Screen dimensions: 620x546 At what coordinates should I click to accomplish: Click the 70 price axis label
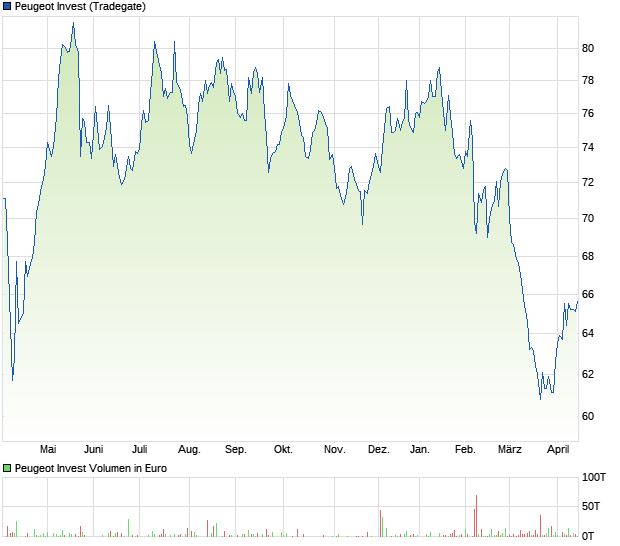tap(588, 218)
